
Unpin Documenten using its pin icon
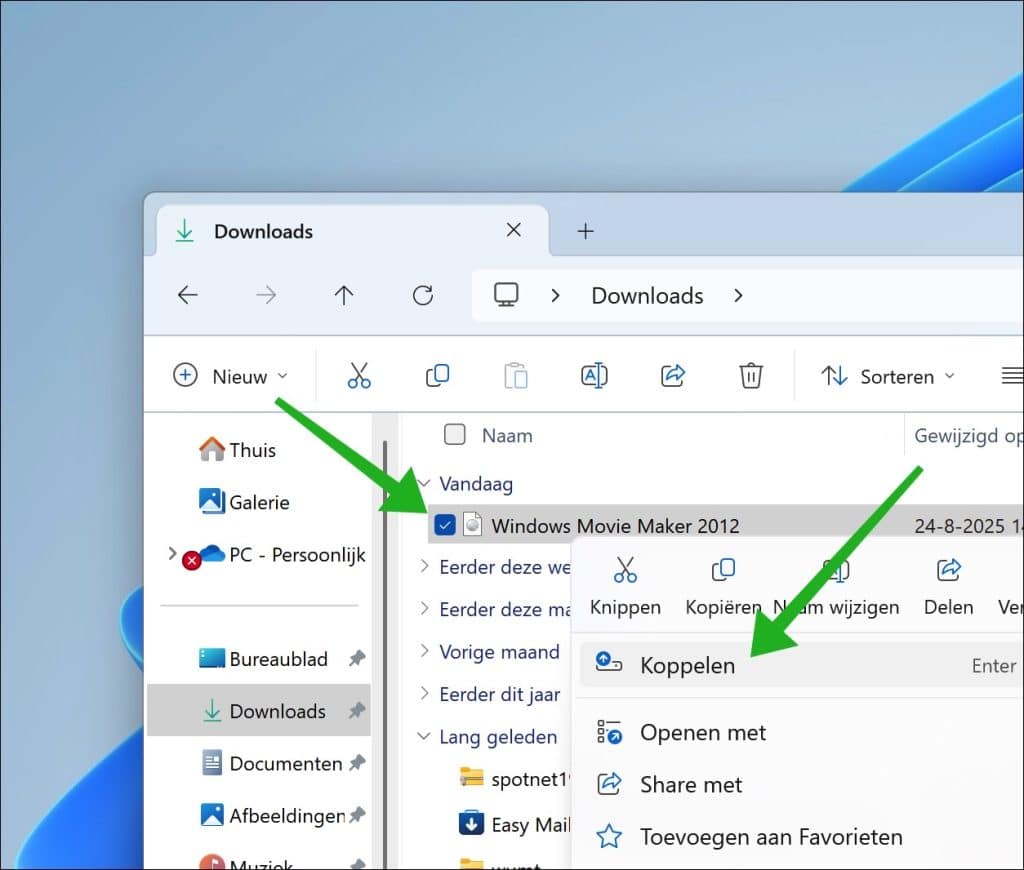(357, 763)
